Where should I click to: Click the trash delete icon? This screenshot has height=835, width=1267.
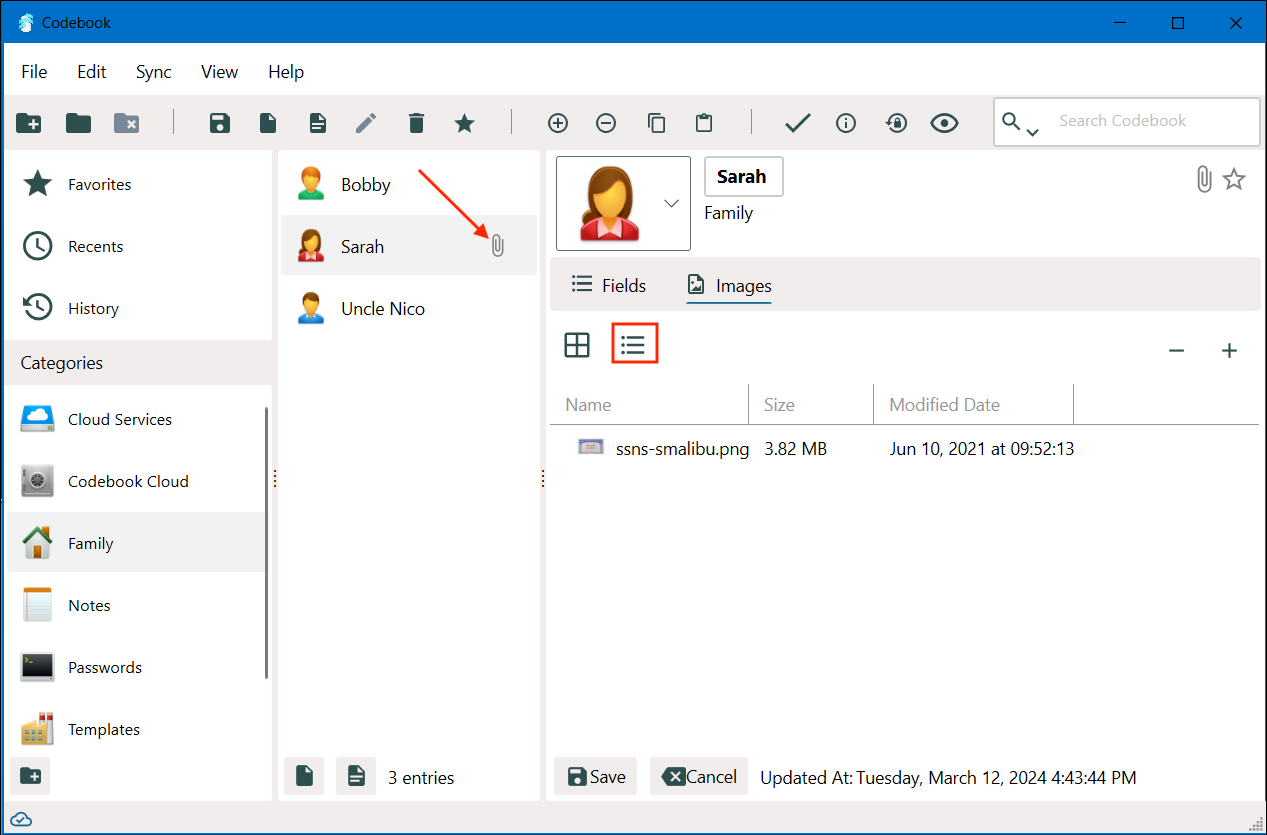pos(416,123)
